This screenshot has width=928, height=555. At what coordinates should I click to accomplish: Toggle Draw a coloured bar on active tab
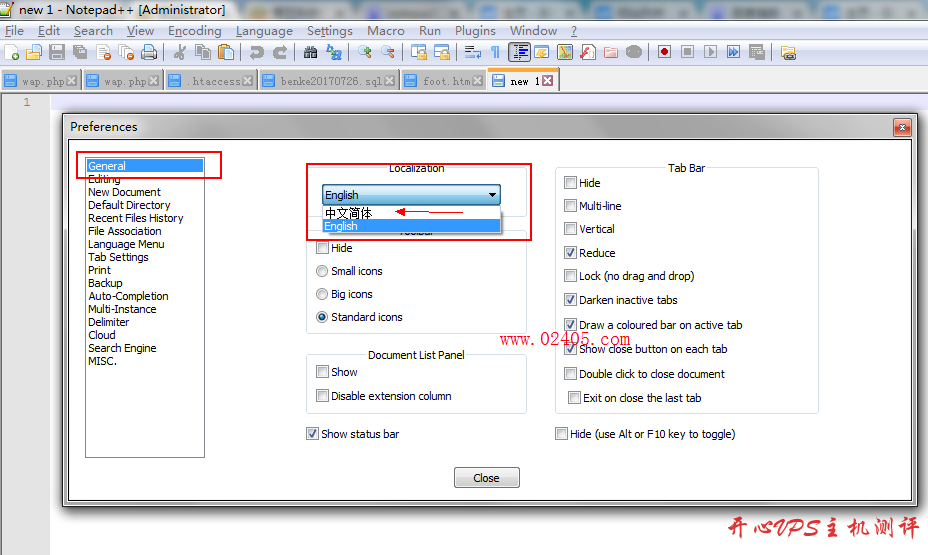570,324
